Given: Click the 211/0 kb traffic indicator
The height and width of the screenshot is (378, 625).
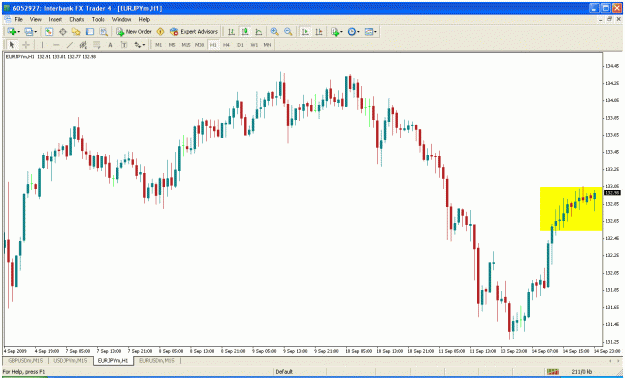Looking at the screenshot, I should point(582,372).
